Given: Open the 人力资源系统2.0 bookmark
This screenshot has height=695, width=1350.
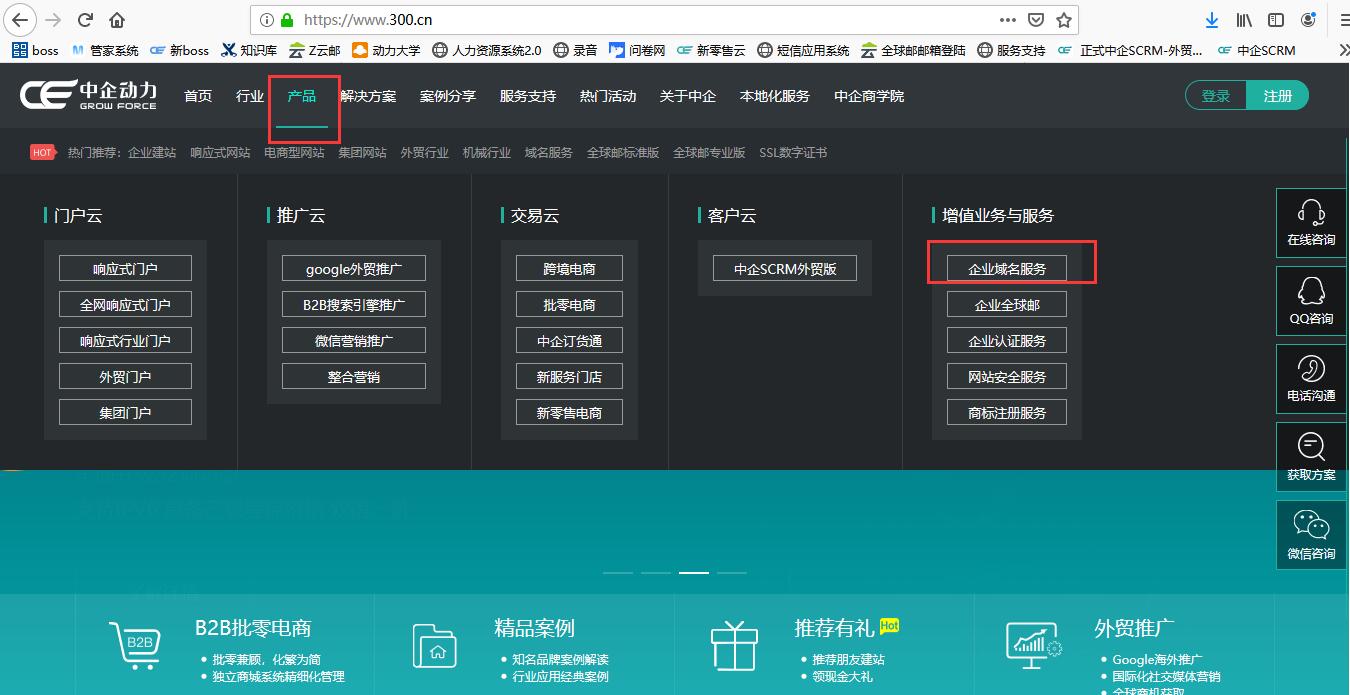Looking at the screenshot, I should (487, 50).
